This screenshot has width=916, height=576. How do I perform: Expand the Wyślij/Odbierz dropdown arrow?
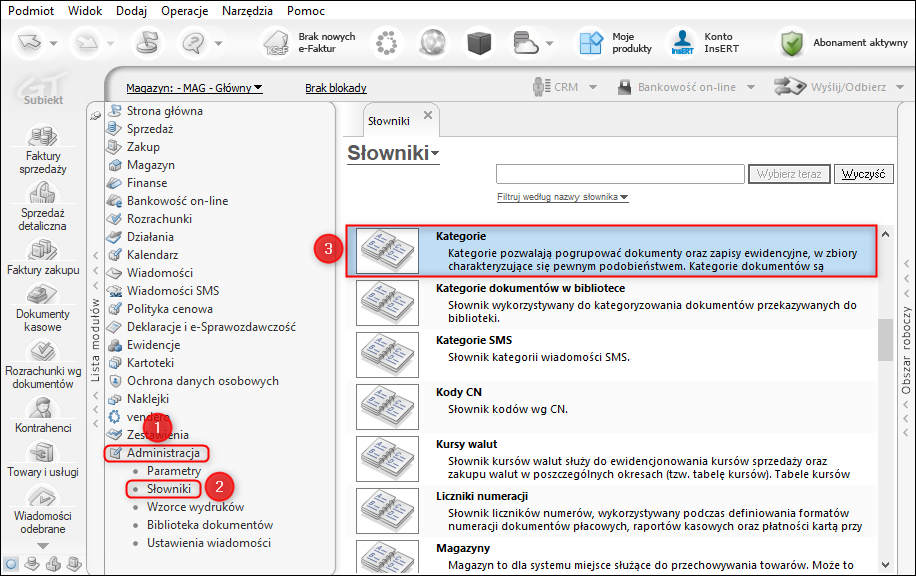coord(900,87)
